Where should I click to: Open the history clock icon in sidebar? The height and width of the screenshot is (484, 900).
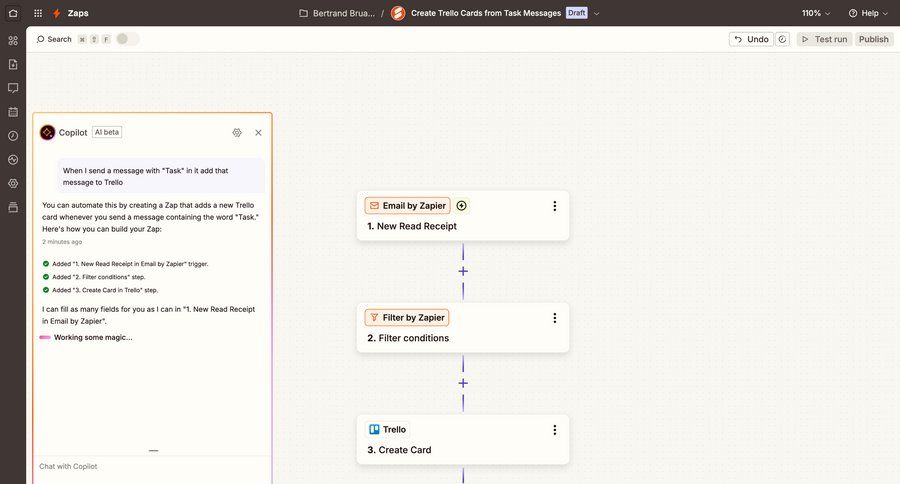13,135
